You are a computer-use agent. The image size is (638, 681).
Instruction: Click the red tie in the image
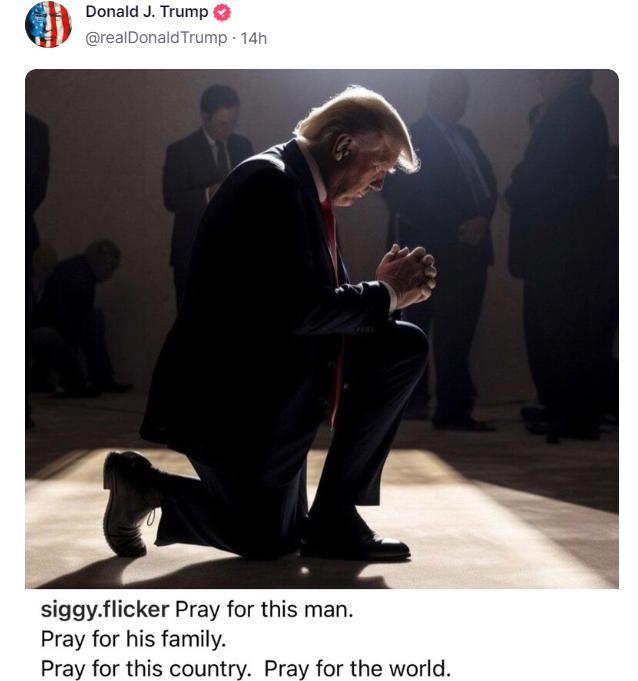click(x=329, y=225)
